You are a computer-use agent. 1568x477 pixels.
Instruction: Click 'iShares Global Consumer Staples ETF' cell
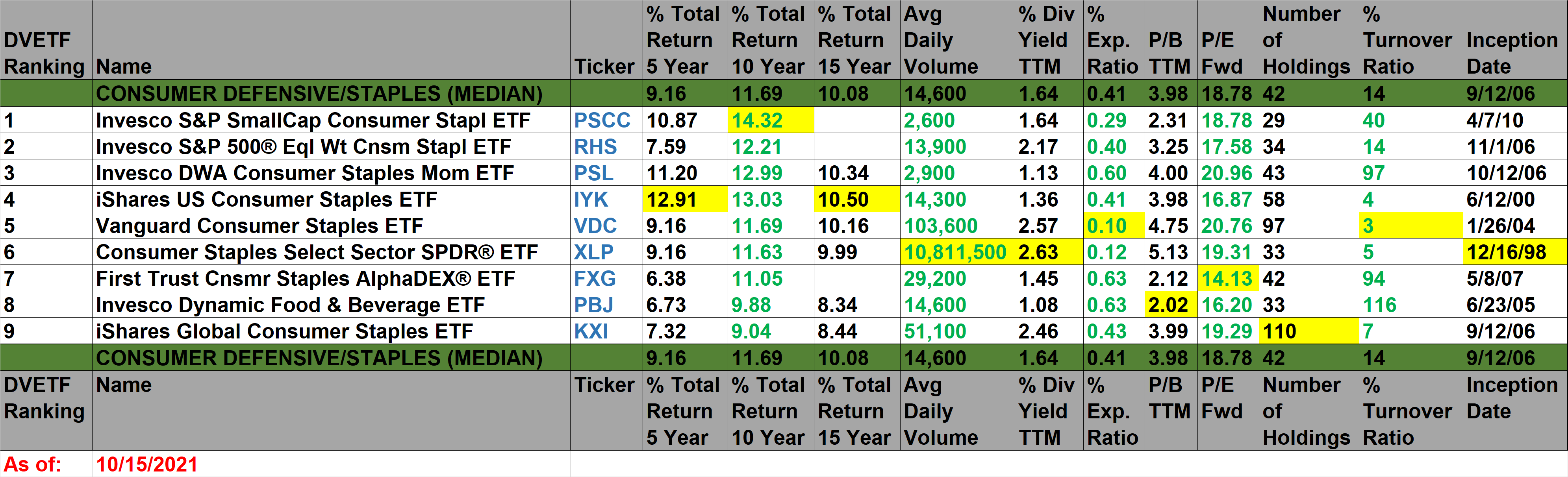(x=331, y=331)
